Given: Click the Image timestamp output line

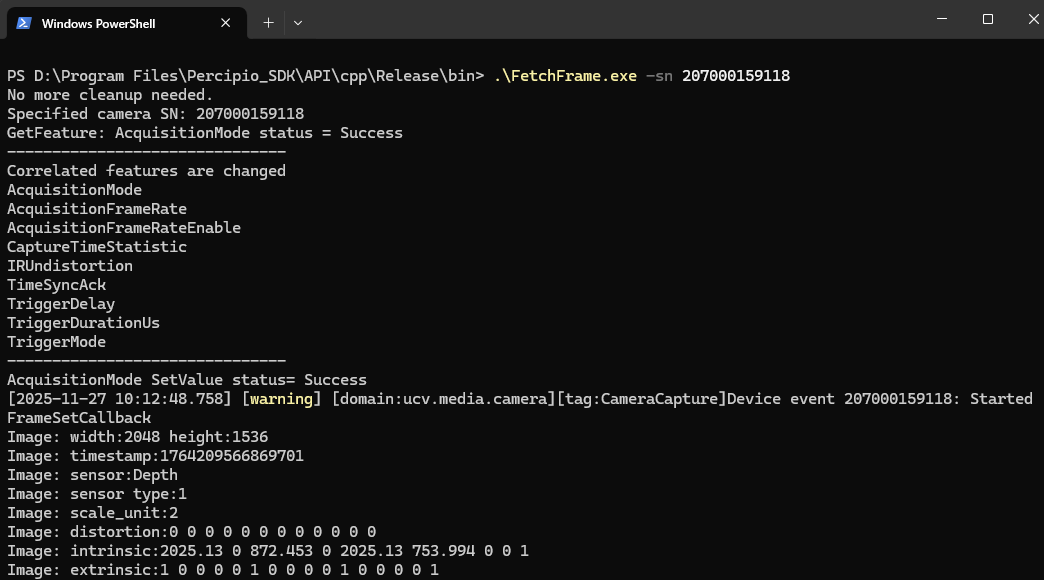Looking at the screenshot, I should 155,456.
